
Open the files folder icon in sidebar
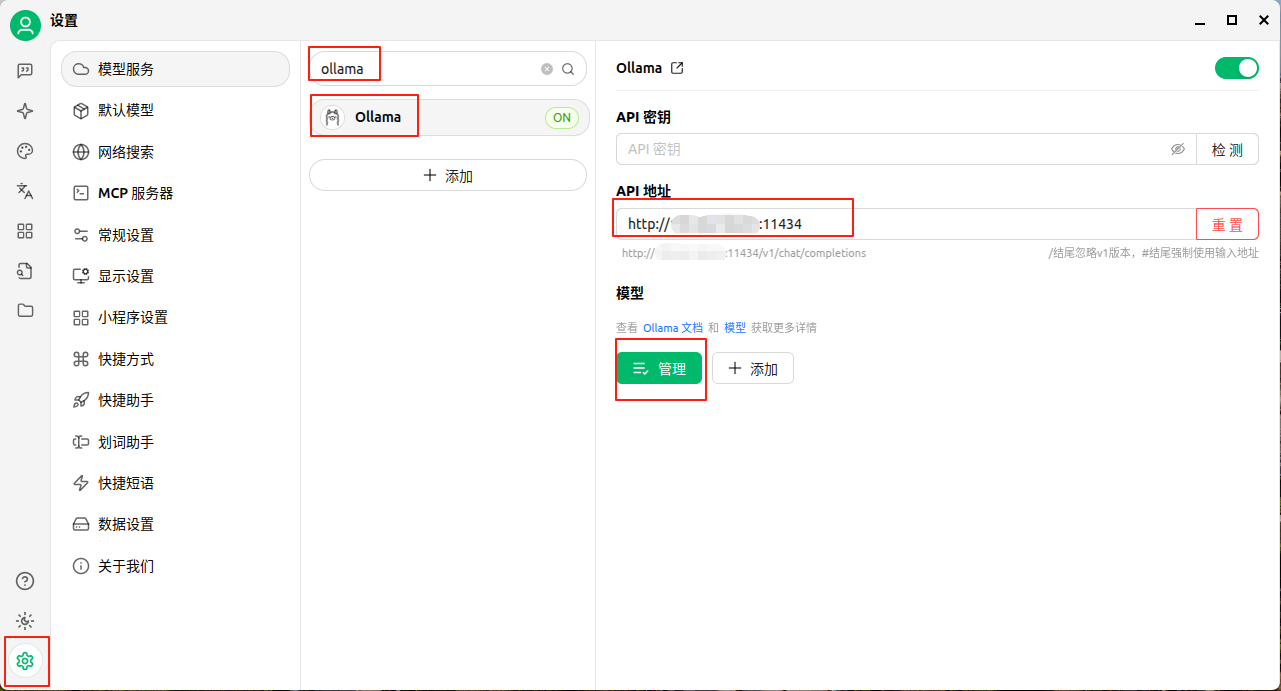tap(26, 310)
